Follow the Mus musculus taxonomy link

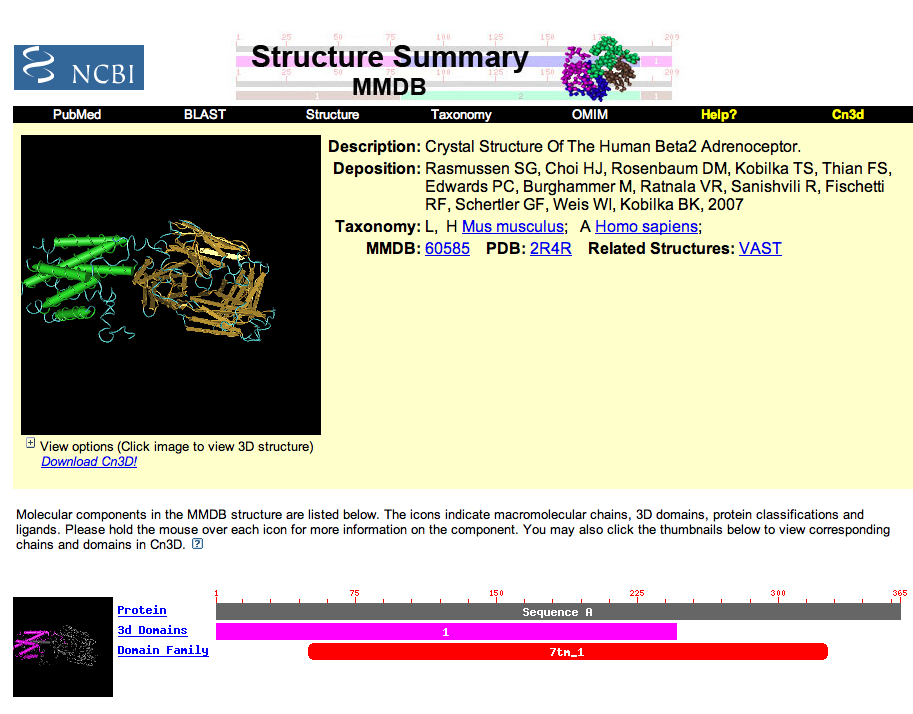pos(514,227)
